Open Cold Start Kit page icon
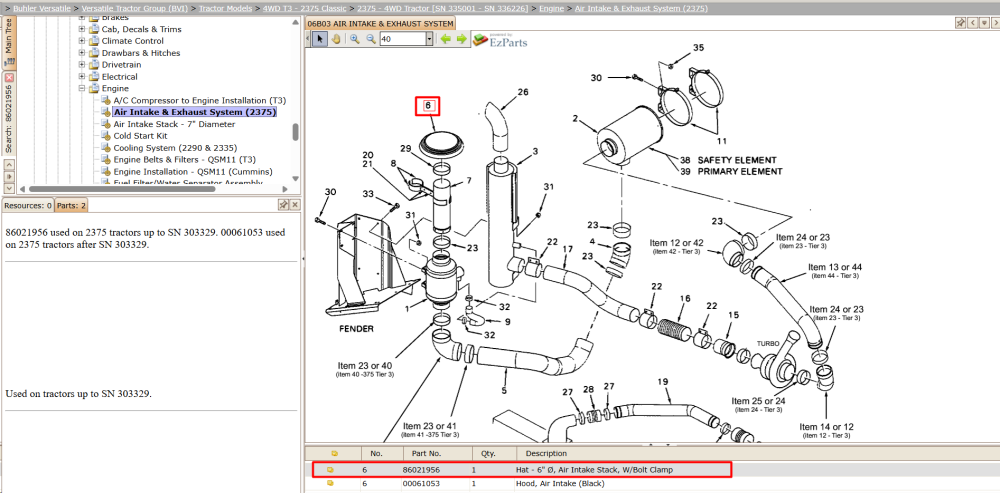This screenshot has width=1000, height=493. coord(106,136)
